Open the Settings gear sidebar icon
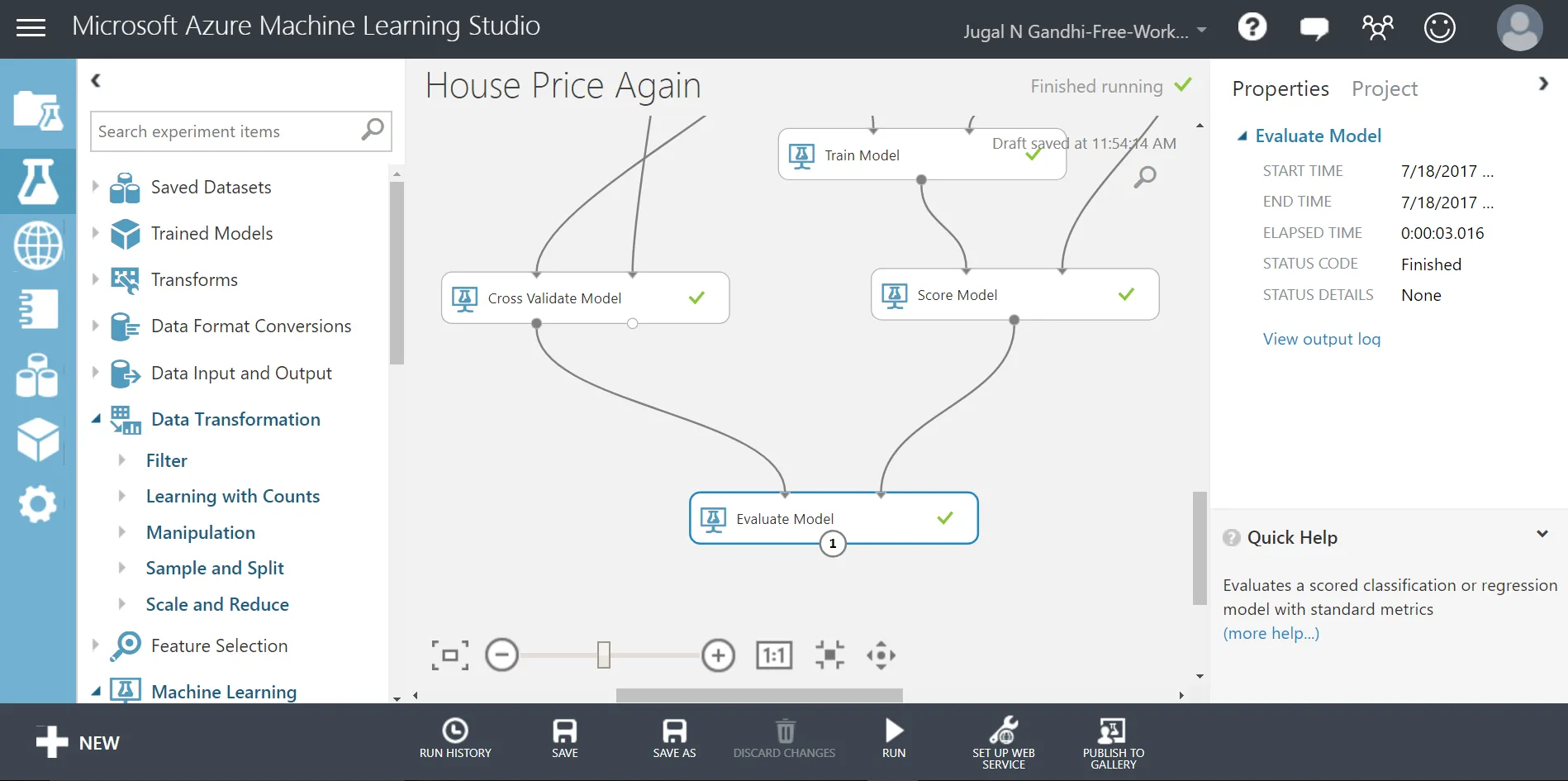The width and height of the screenshot is (1568, 781). (38, 503)
